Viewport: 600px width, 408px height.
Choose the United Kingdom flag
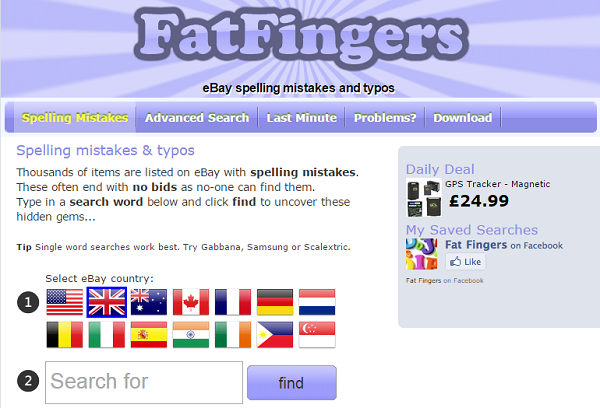click(x=107, y=302)
